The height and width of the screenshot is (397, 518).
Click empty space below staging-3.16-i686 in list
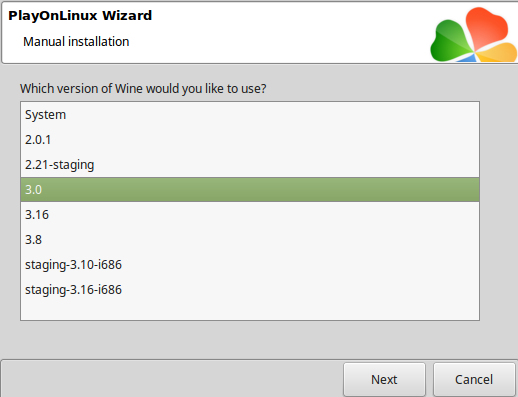[250, 311]
